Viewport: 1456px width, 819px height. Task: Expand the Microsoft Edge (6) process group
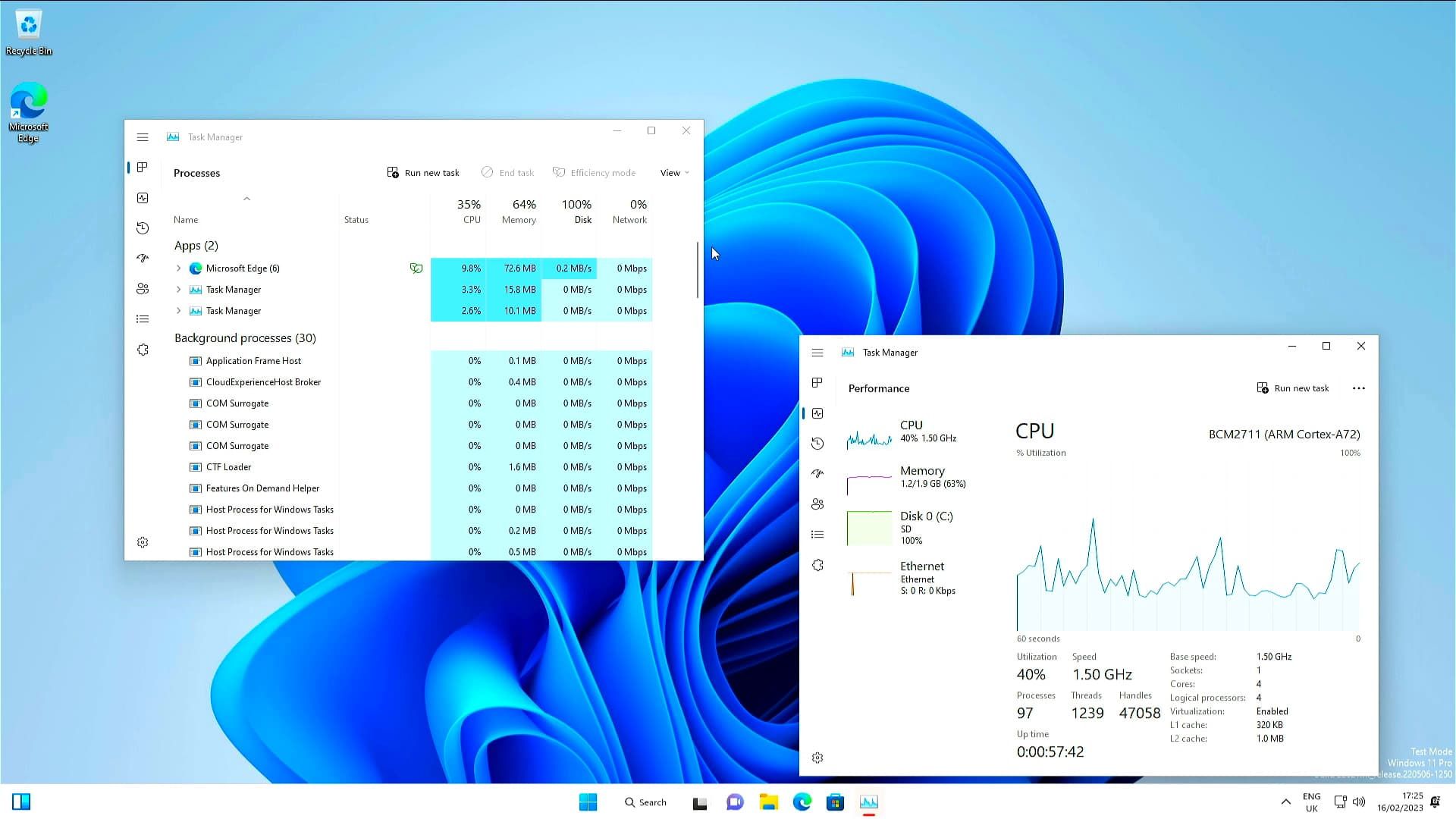pos(179,268)
